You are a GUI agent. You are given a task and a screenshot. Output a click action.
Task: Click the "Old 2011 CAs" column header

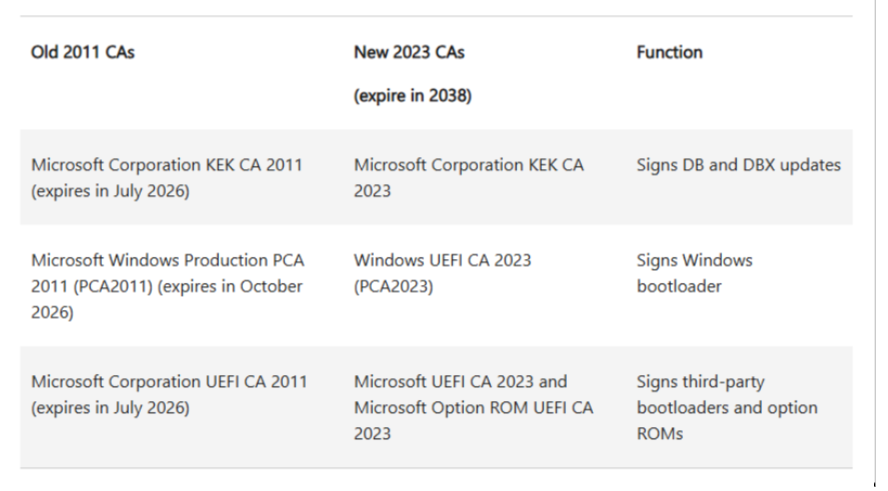[x=83, y=53]
